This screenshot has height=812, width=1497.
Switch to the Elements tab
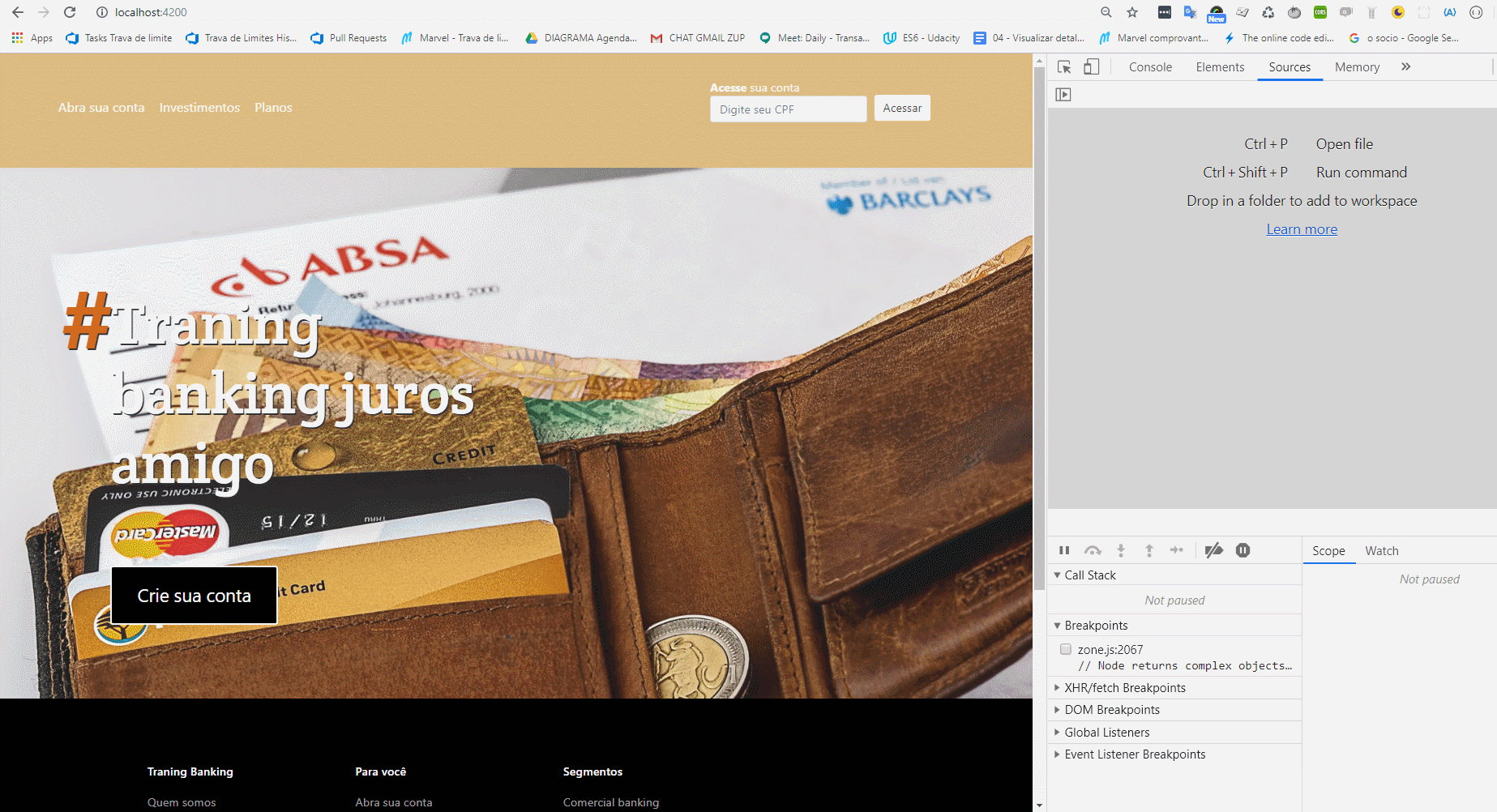pyautogui.click(x=1220, y=67)
